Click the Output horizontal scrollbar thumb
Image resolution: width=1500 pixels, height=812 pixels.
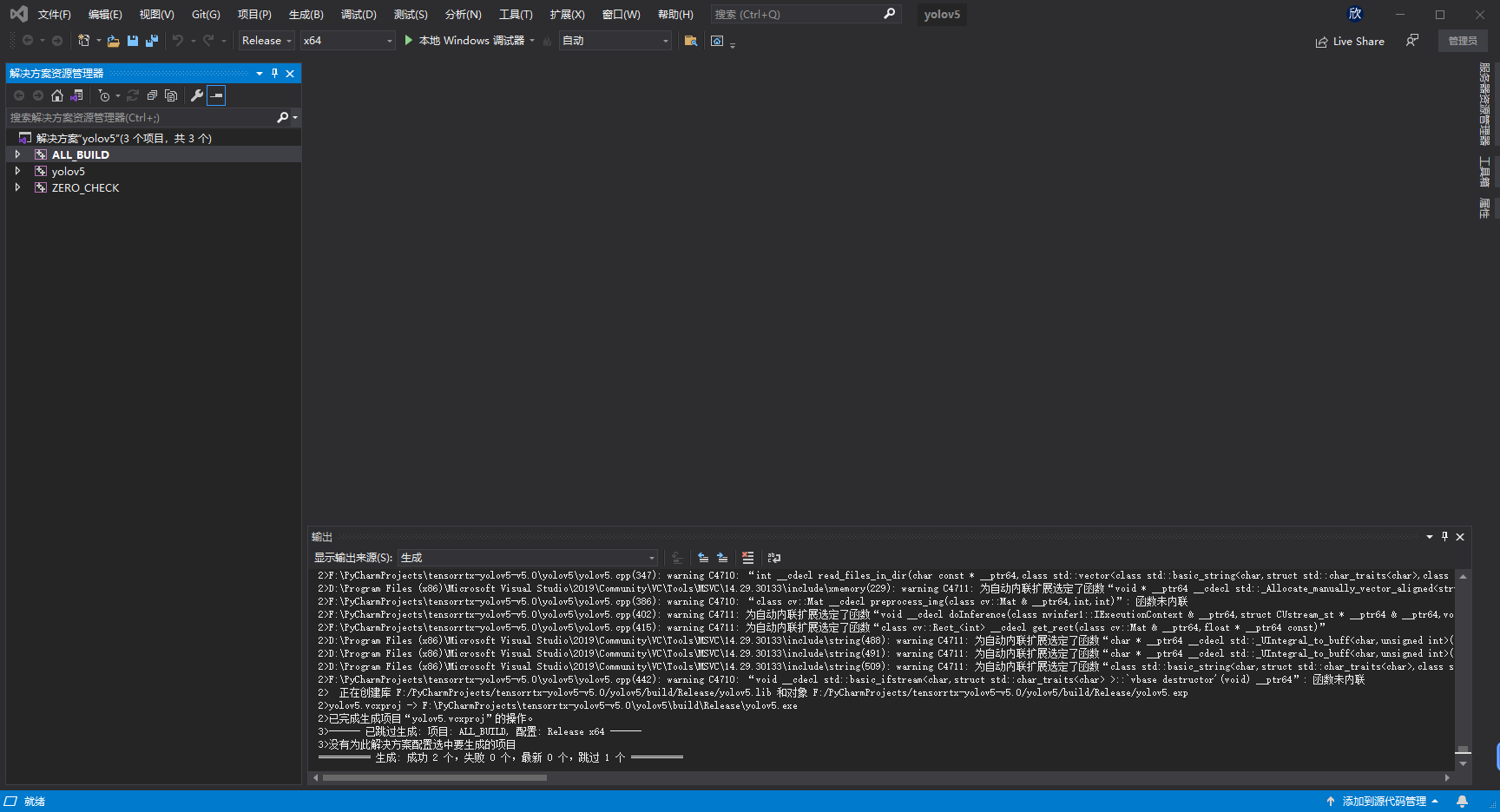[435, 777]
